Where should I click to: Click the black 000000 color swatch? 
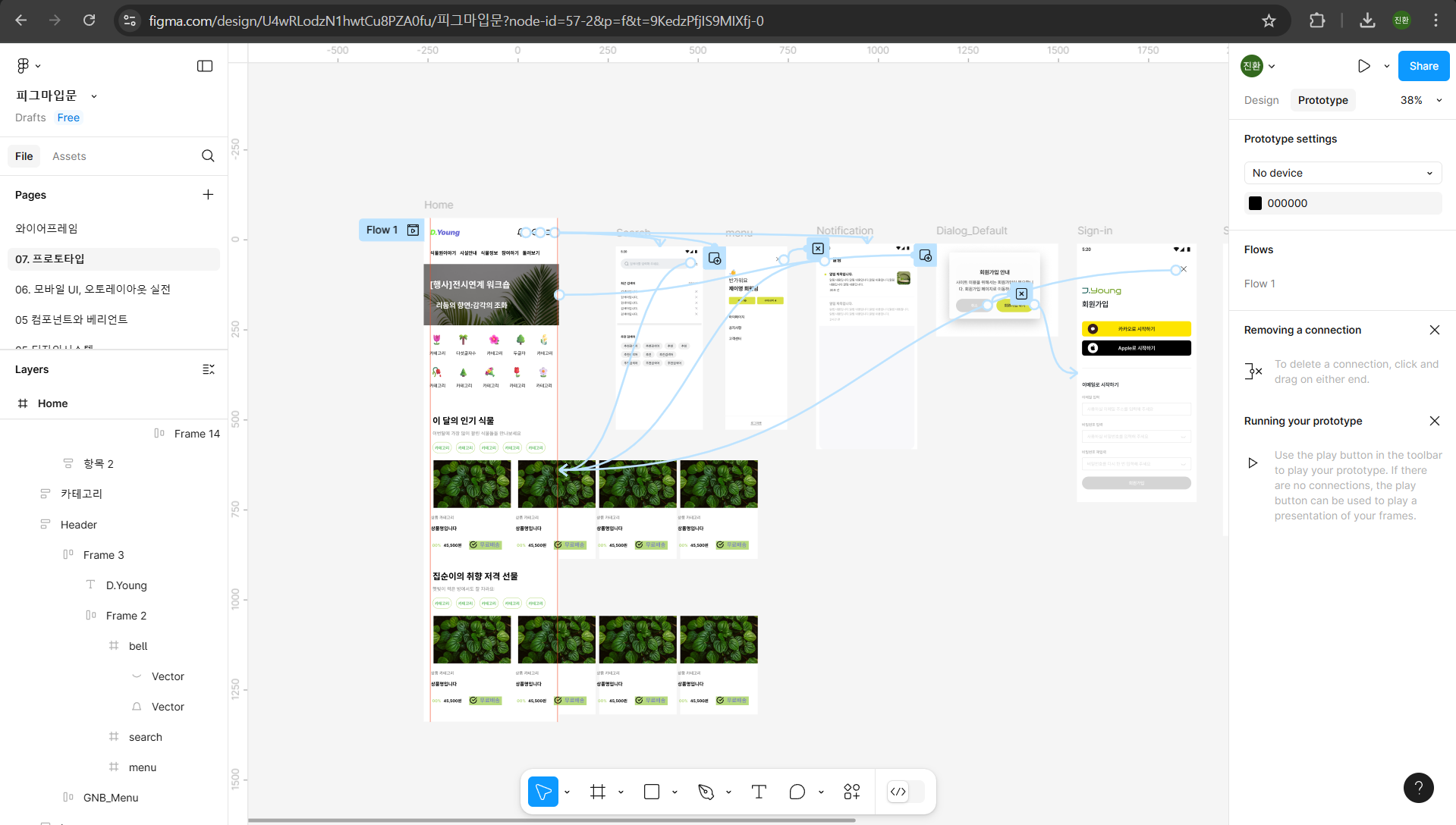tap(1255, 203)
